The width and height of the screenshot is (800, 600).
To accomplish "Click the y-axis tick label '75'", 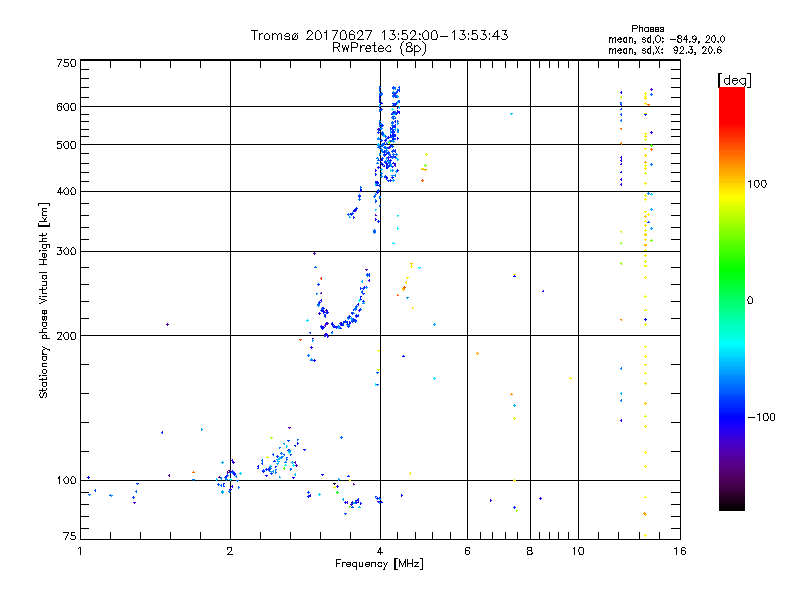I will [70, 536].
